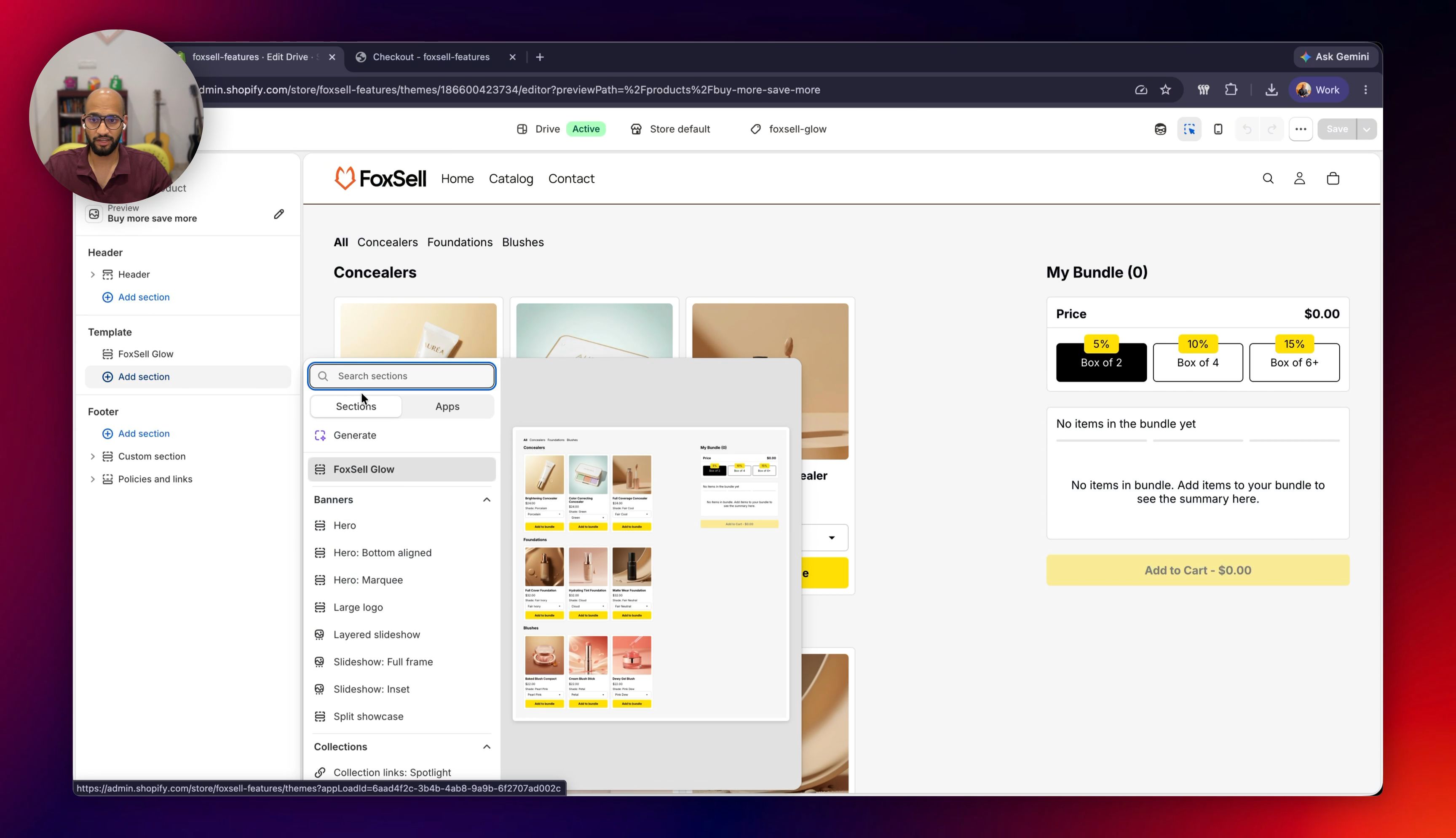Click the redo arrow in the editor
This screenshot has width=1456, height=838.
click(1272, 129)
